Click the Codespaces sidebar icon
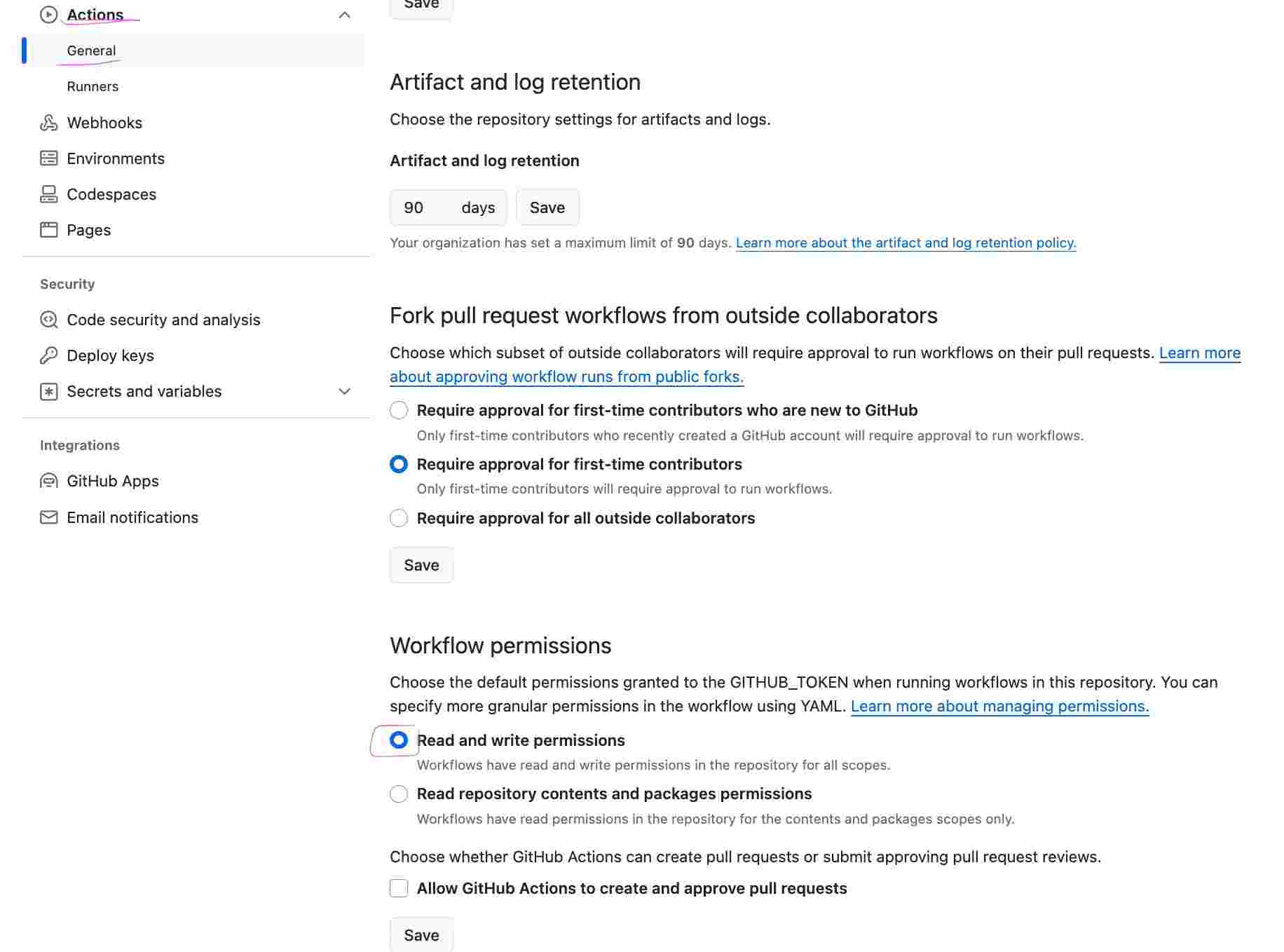 pyautogui.click(x=48, y=194)
